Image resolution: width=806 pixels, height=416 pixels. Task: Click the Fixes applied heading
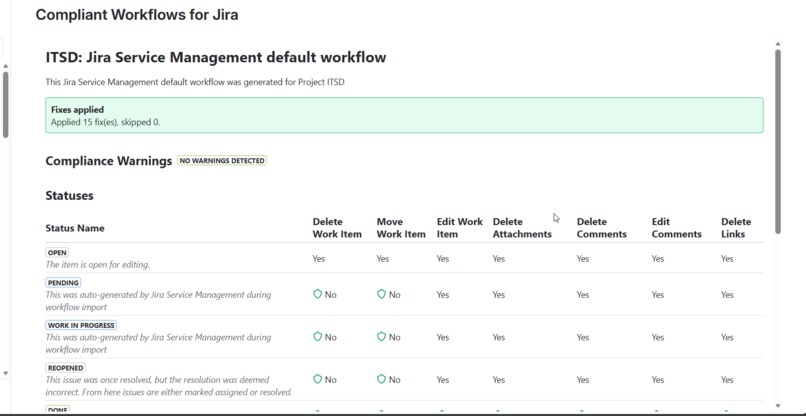[x=77, y=110]
